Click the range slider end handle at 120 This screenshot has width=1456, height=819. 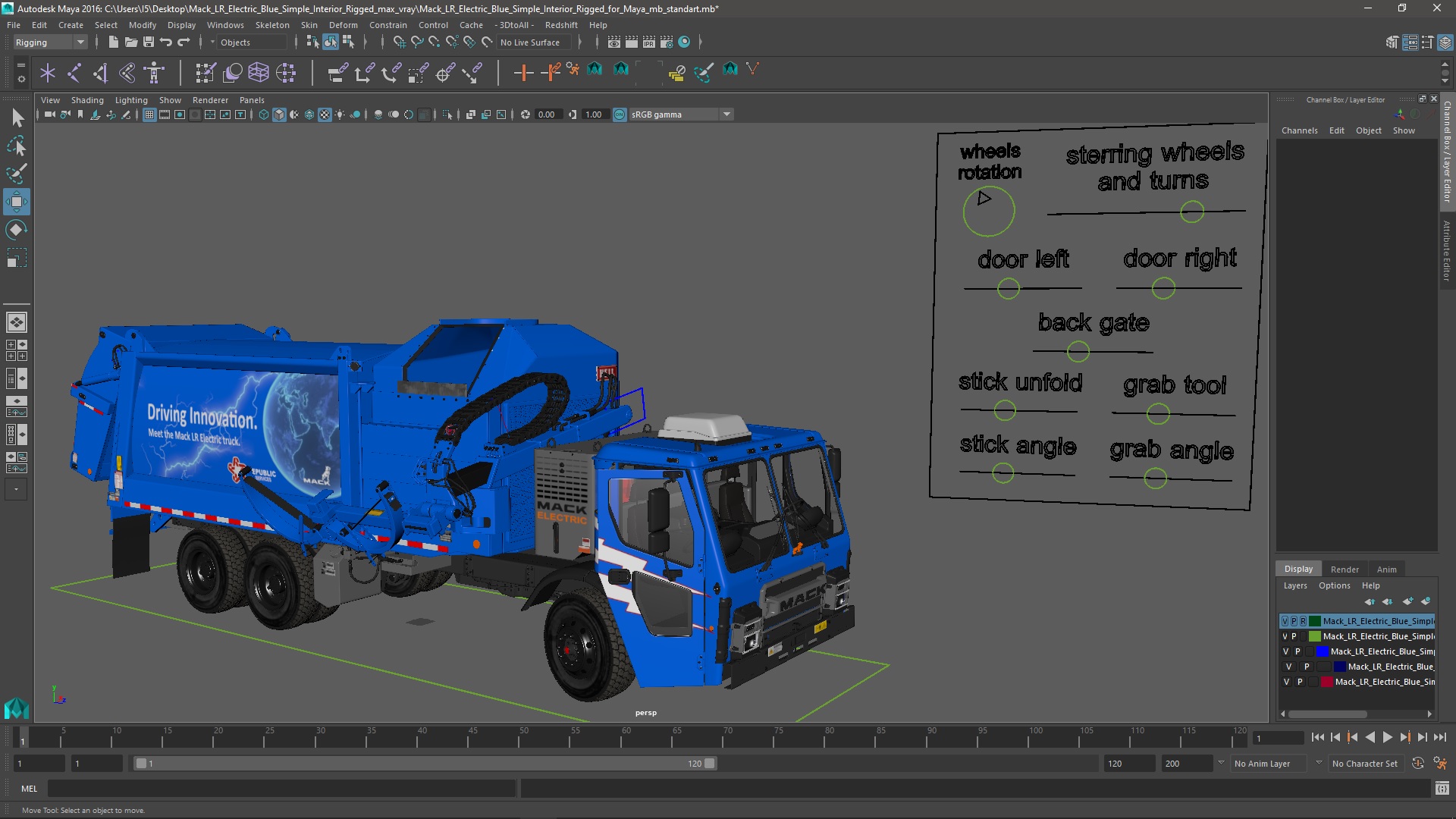click(x=709, y=764)
